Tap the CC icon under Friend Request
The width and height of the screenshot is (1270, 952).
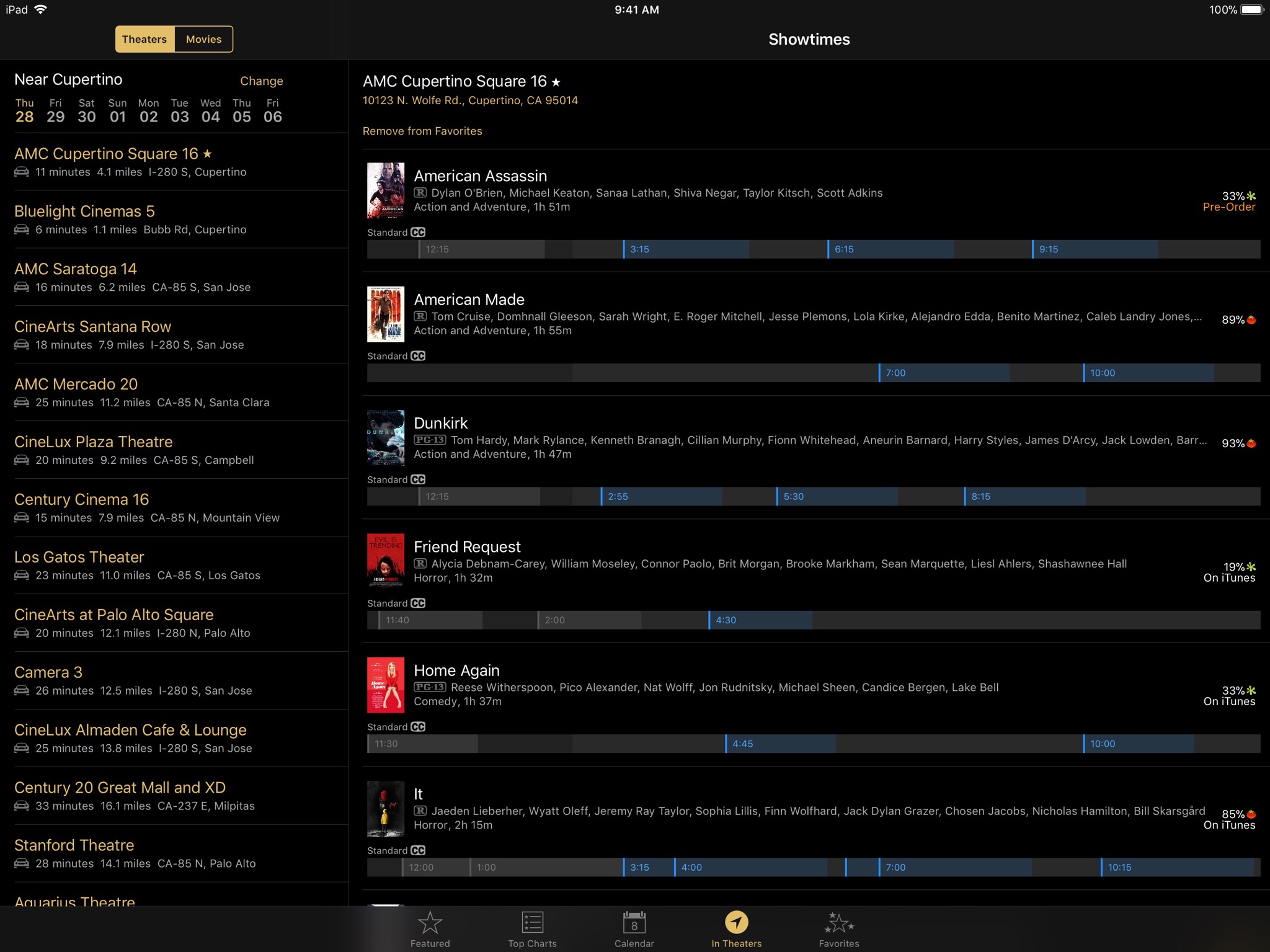click(x=418, y=603)
